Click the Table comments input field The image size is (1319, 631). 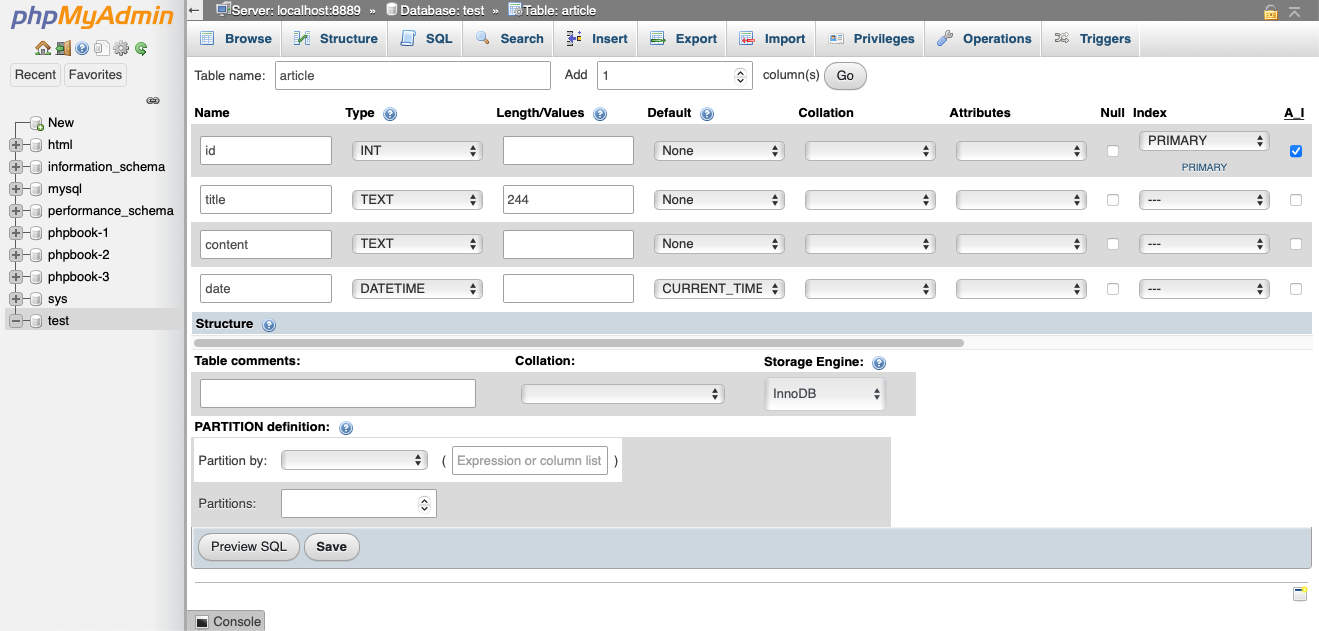pyautogui.click(x=338, y=394)
